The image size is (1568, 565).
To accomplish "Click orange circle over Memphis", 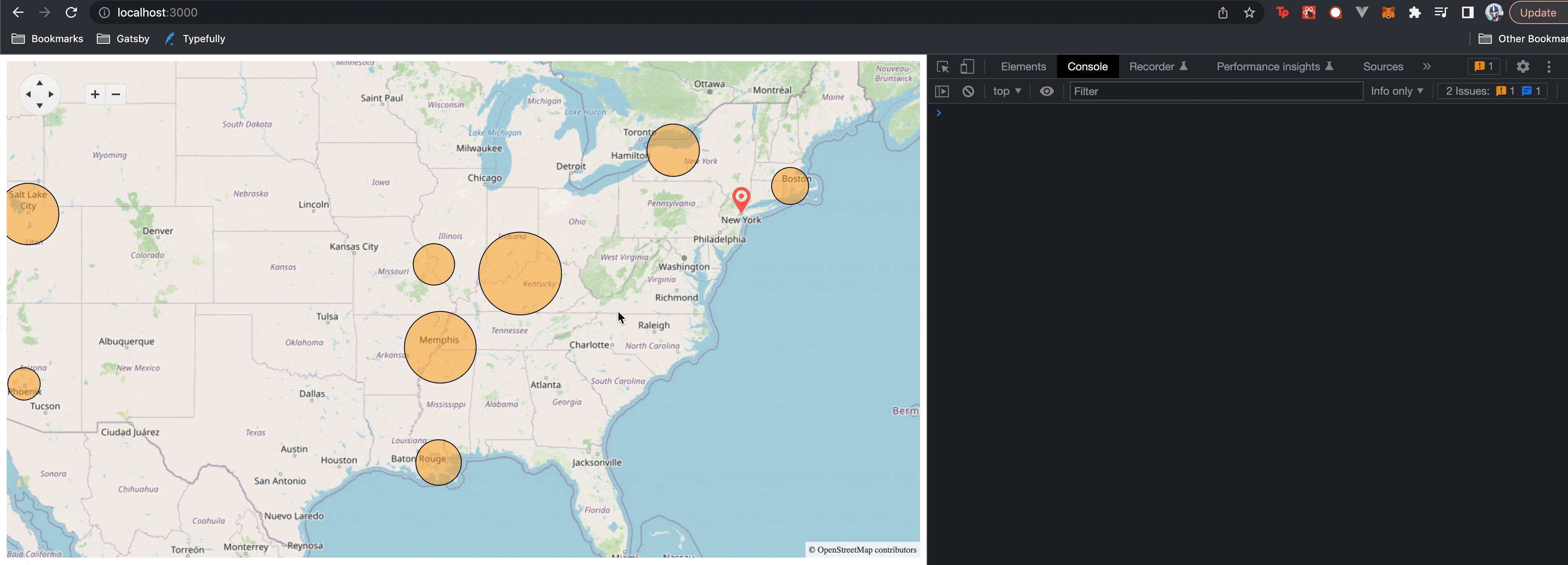I will pos(440,347).
